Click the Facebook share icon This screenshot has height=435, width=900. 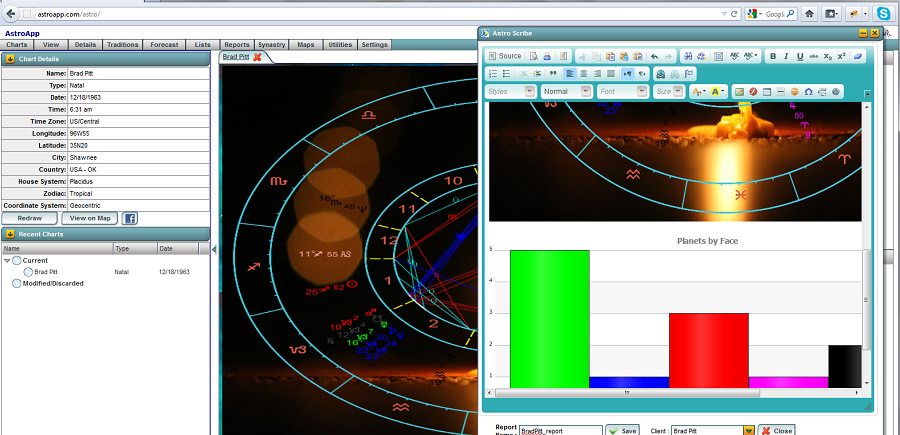pos(130,218)
